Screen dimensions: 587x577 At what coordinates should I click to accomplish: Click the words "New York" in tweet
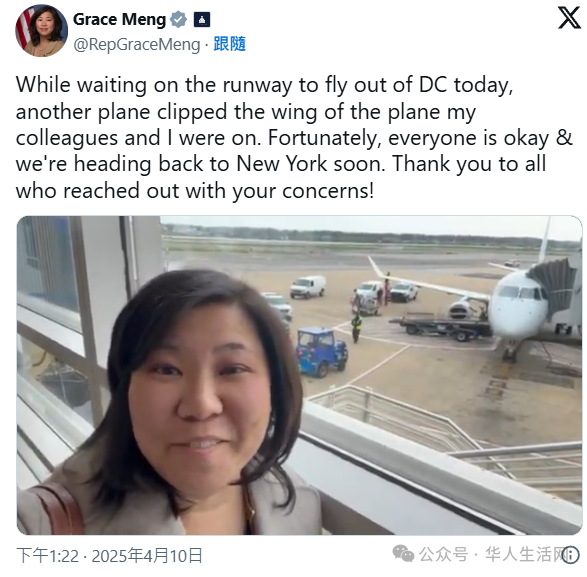(282, 164)
